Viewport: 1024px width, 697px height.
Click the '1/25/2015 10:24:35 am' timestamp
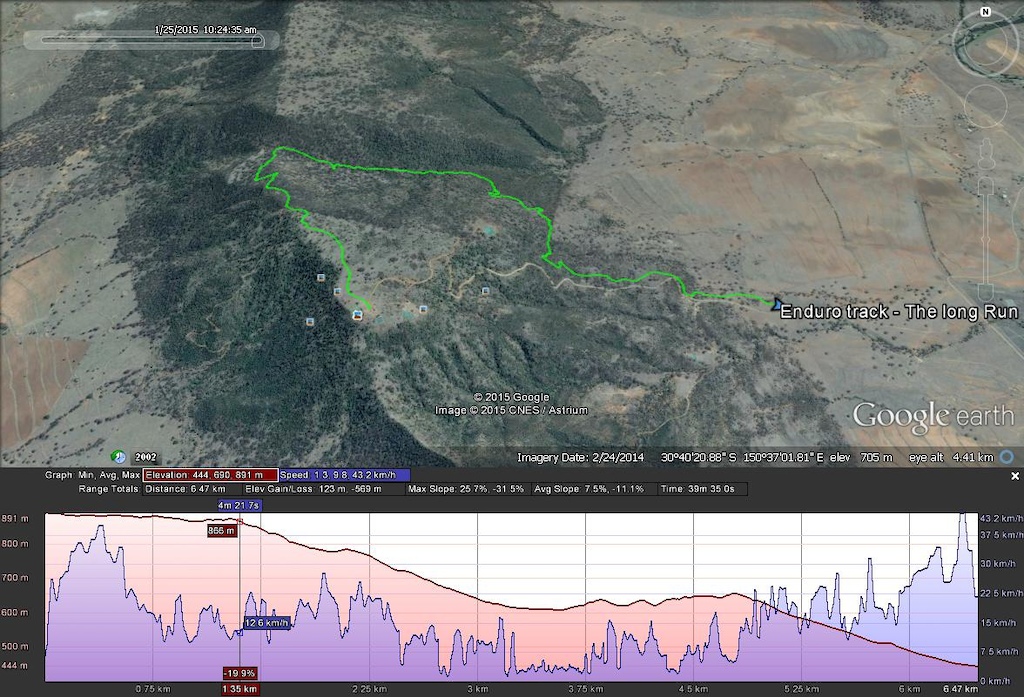pos(206,29)
